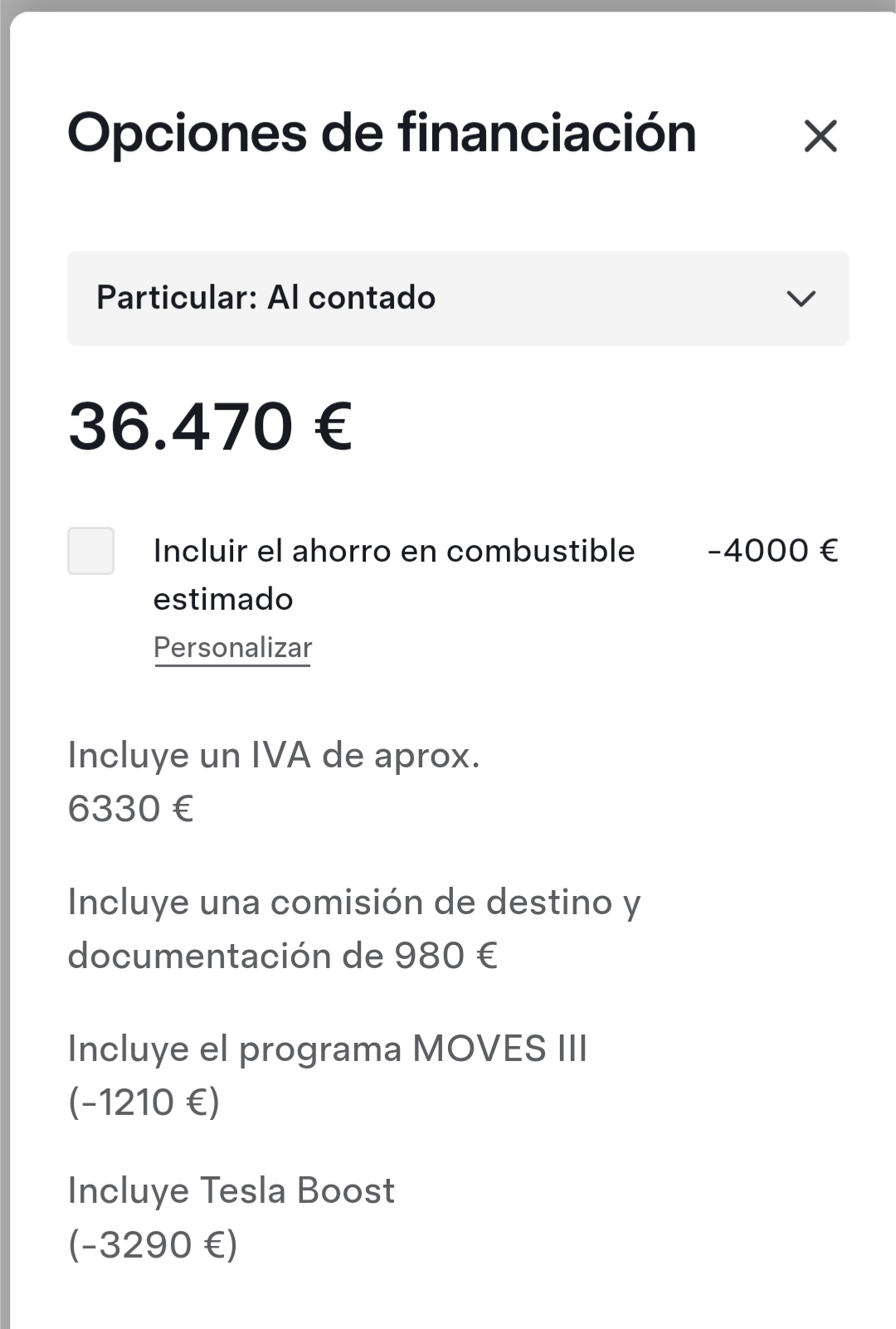Enable the estimated fuel savings checkbox
Viewport: 896px width, 1329px height.
(90, 551)
